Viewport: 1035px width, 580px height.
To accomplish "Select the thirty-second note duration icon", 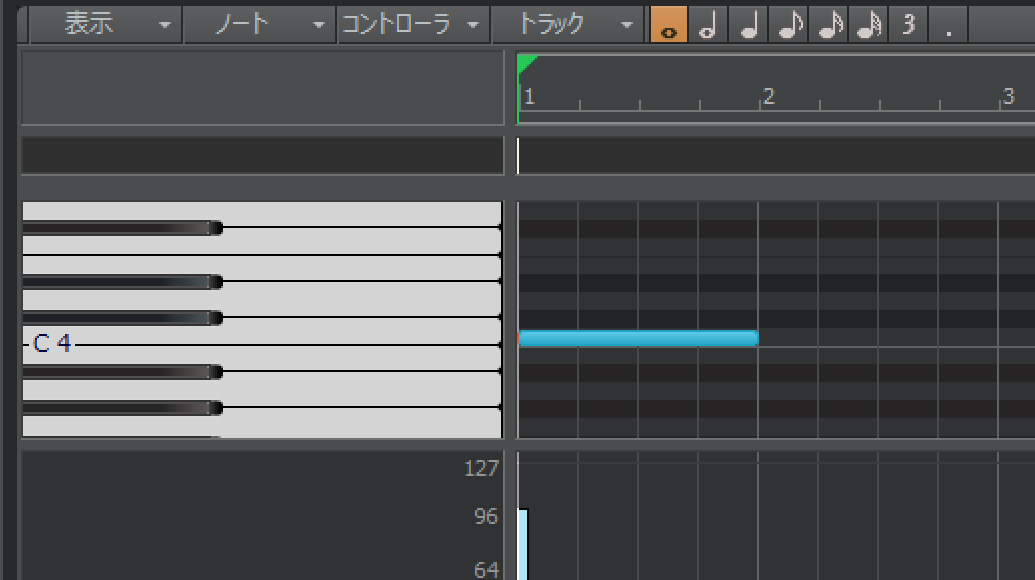I will tap(868, 24).
